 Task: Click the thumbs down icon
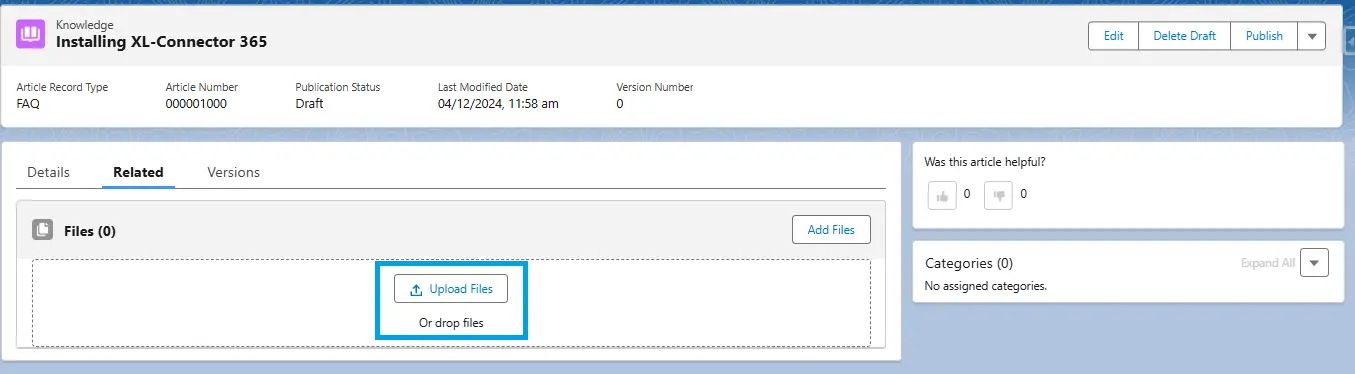pos(998,195)
